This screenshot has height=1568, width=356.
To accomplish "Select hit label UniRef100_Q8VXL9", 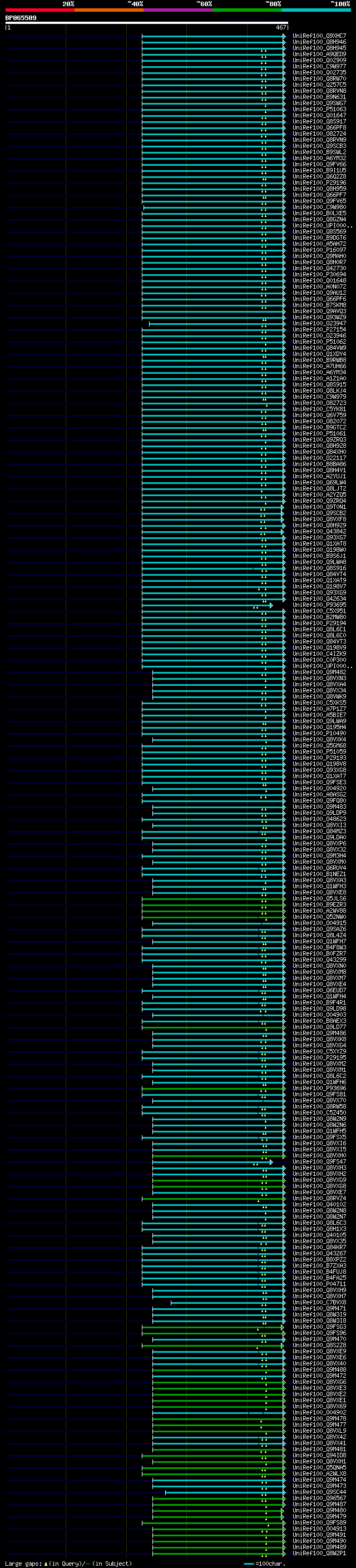I will tap(319, 1431).
